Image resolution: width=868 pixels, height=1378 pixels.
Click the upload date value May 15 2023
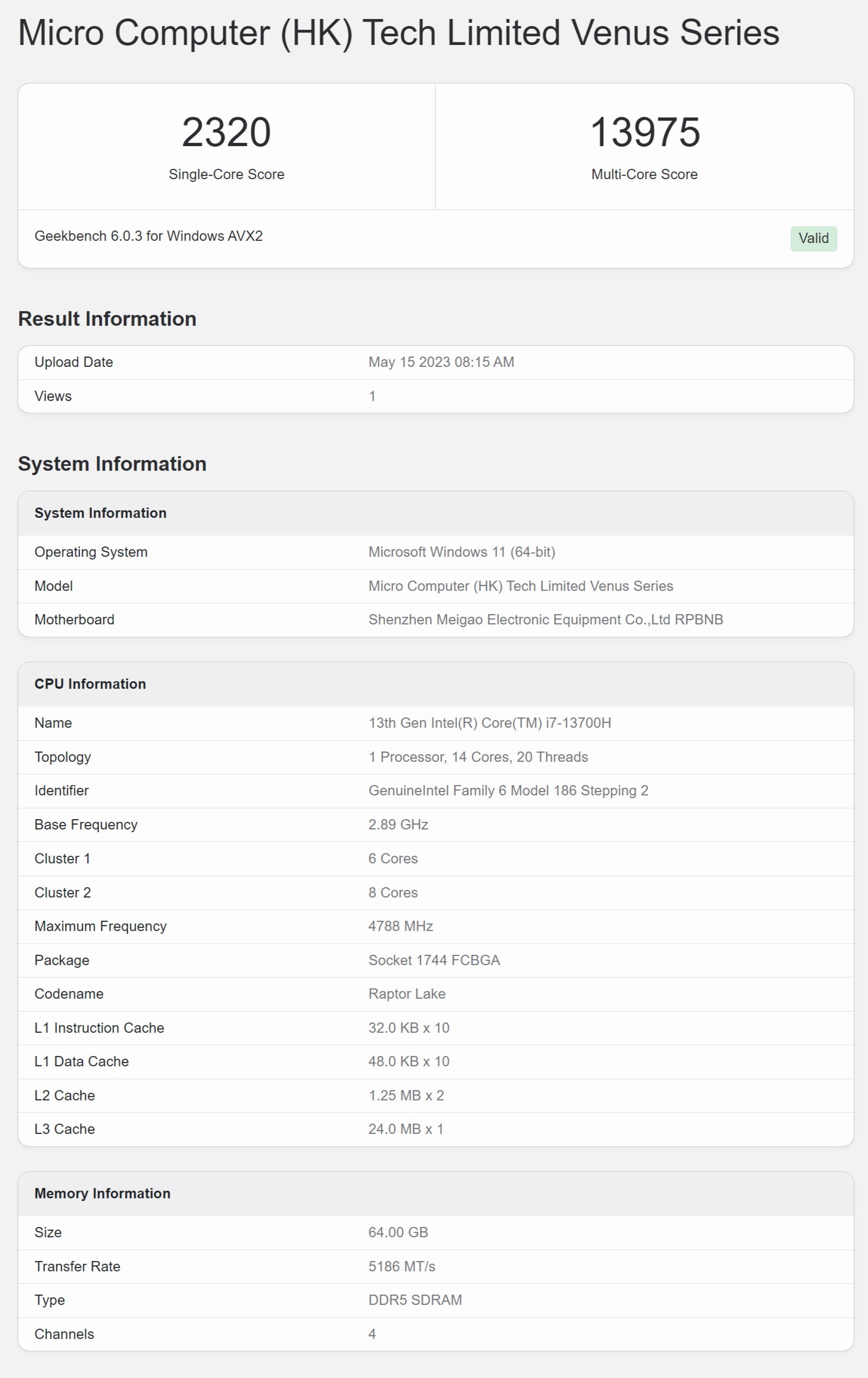441,362
